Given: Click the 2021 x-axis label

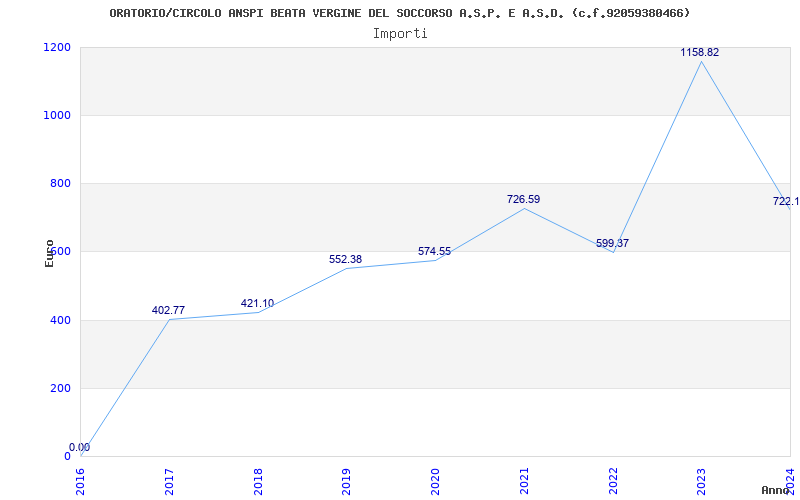Looking at the screenshot, I should 524,481.
